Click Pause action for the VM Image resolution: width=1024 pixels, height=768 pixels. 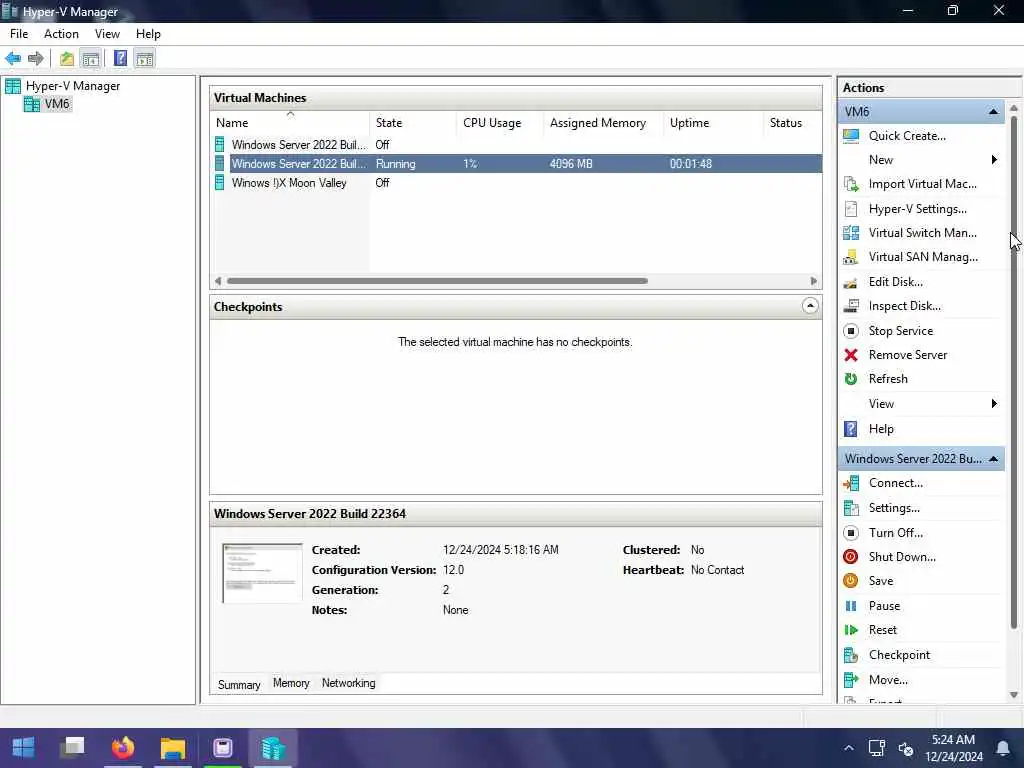coord(884,606)
